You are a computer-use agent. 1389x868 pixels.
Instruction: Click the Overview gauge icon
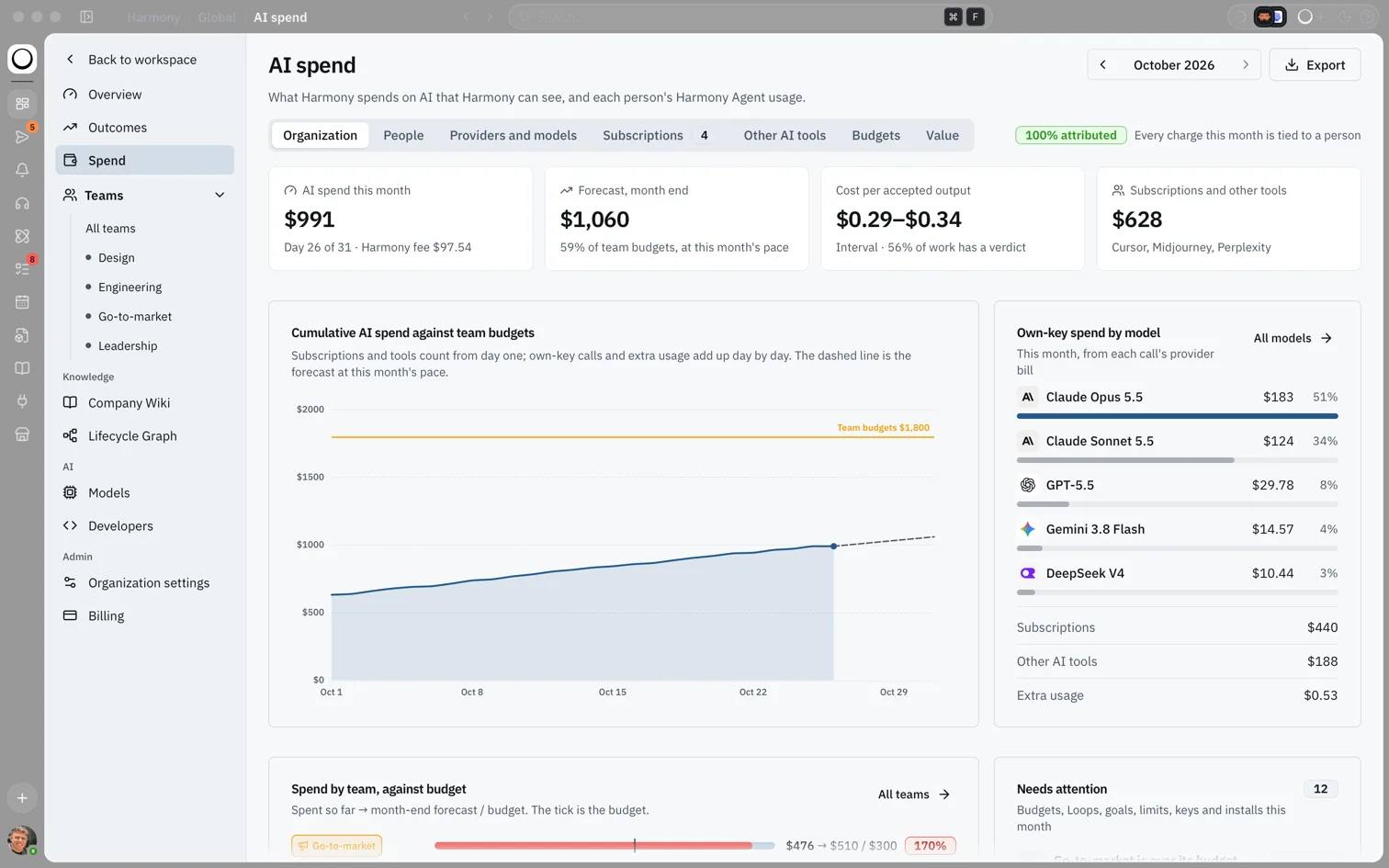70,95
